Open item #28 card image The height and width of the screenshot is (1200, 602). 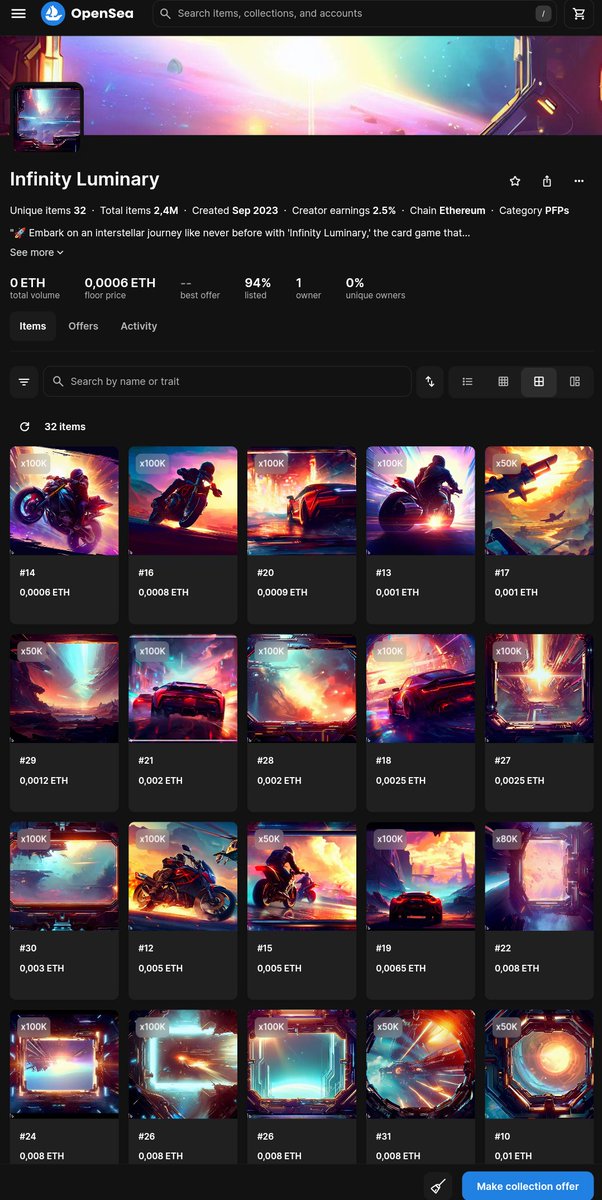302,689
